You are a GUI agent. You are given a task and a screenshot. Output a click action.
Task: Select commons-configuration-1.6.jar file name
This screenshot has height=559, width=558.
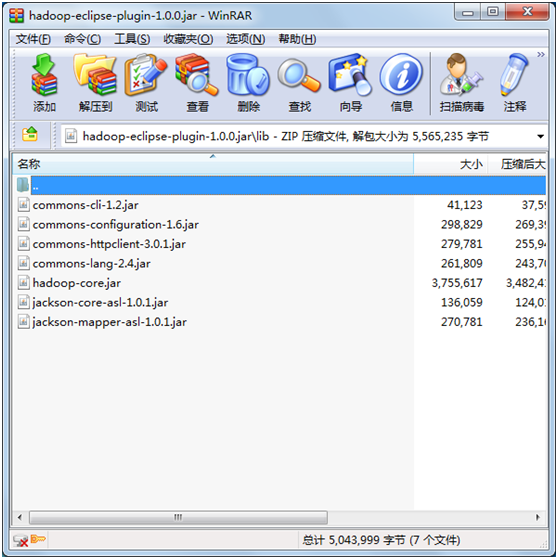coord(116,225)
